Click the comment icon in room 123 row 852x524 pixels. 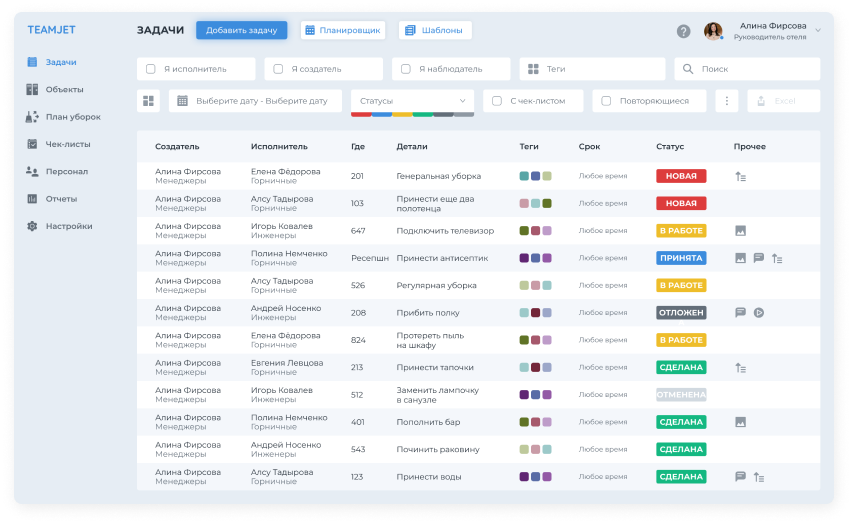[741, 477]
